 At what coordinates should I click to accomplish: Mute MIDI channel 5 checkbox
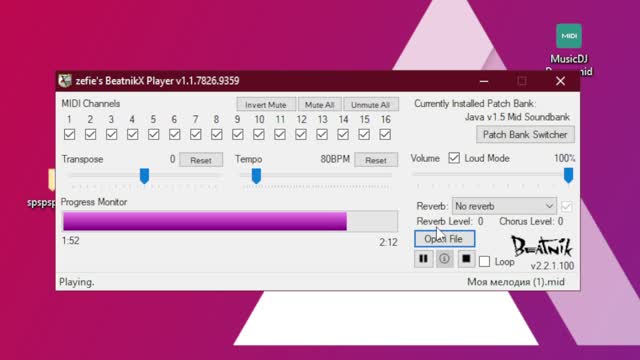coord(153,134)
